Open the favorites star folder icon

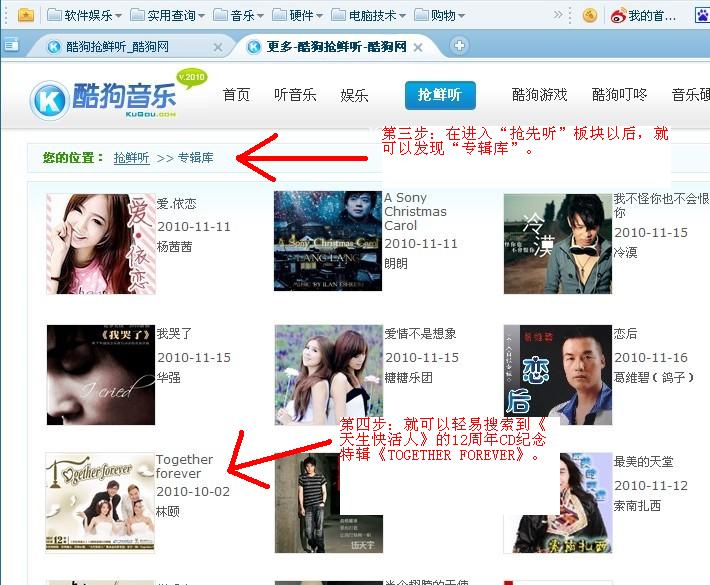(x=26, y=15)
